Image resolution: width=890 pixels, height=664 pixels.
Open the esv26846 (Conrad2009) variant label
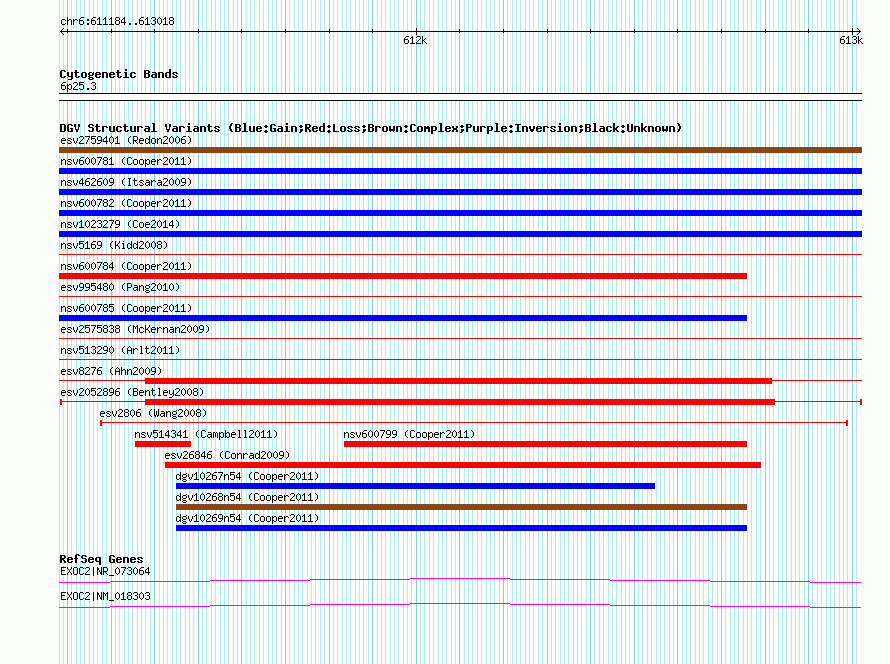point(227,455)
